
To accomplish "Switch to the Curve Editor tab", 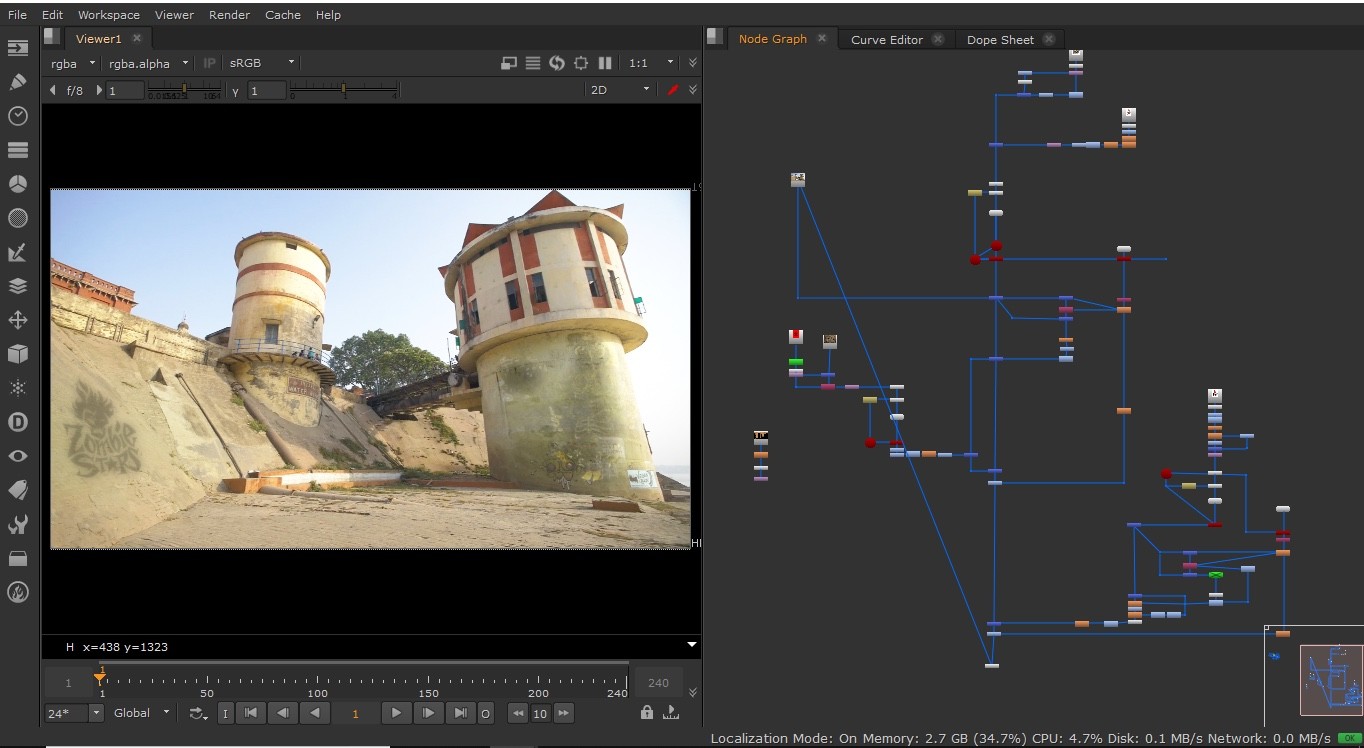I will point(886,39).
